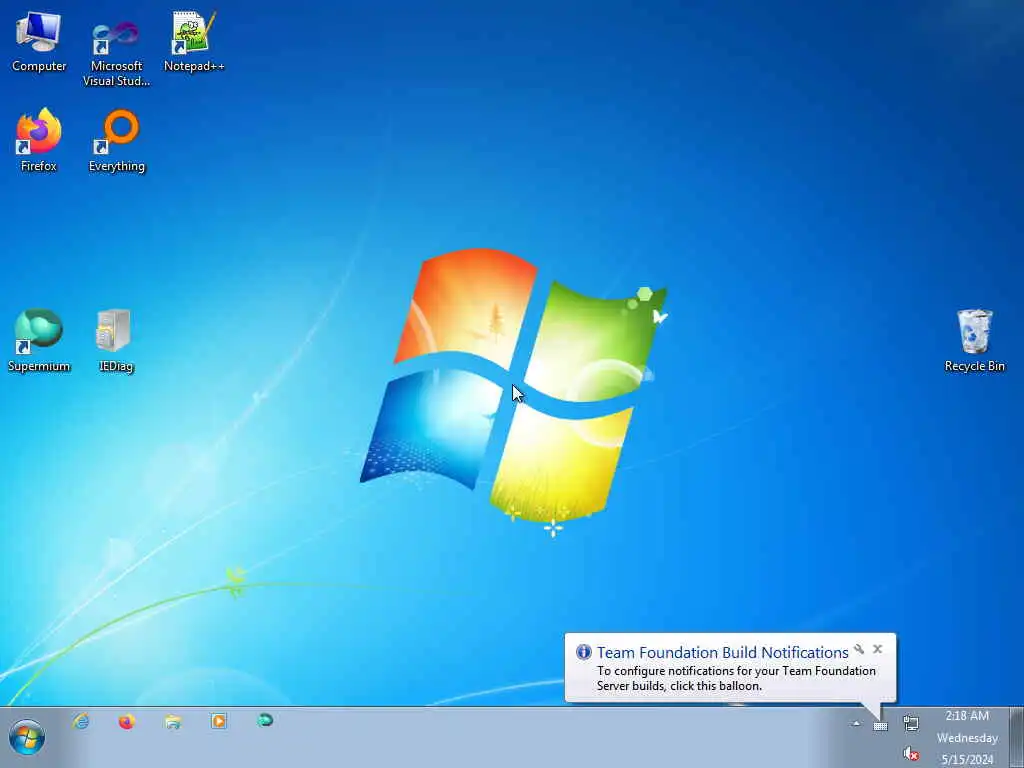Select the Notepad++ desktop shortcut
The width and height of the screenshot is (1024, 768).
(194, 42)
